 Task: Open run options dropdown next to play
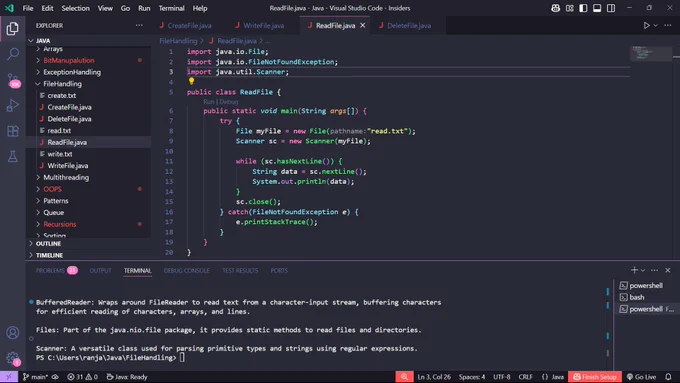(x=656, y=26)
